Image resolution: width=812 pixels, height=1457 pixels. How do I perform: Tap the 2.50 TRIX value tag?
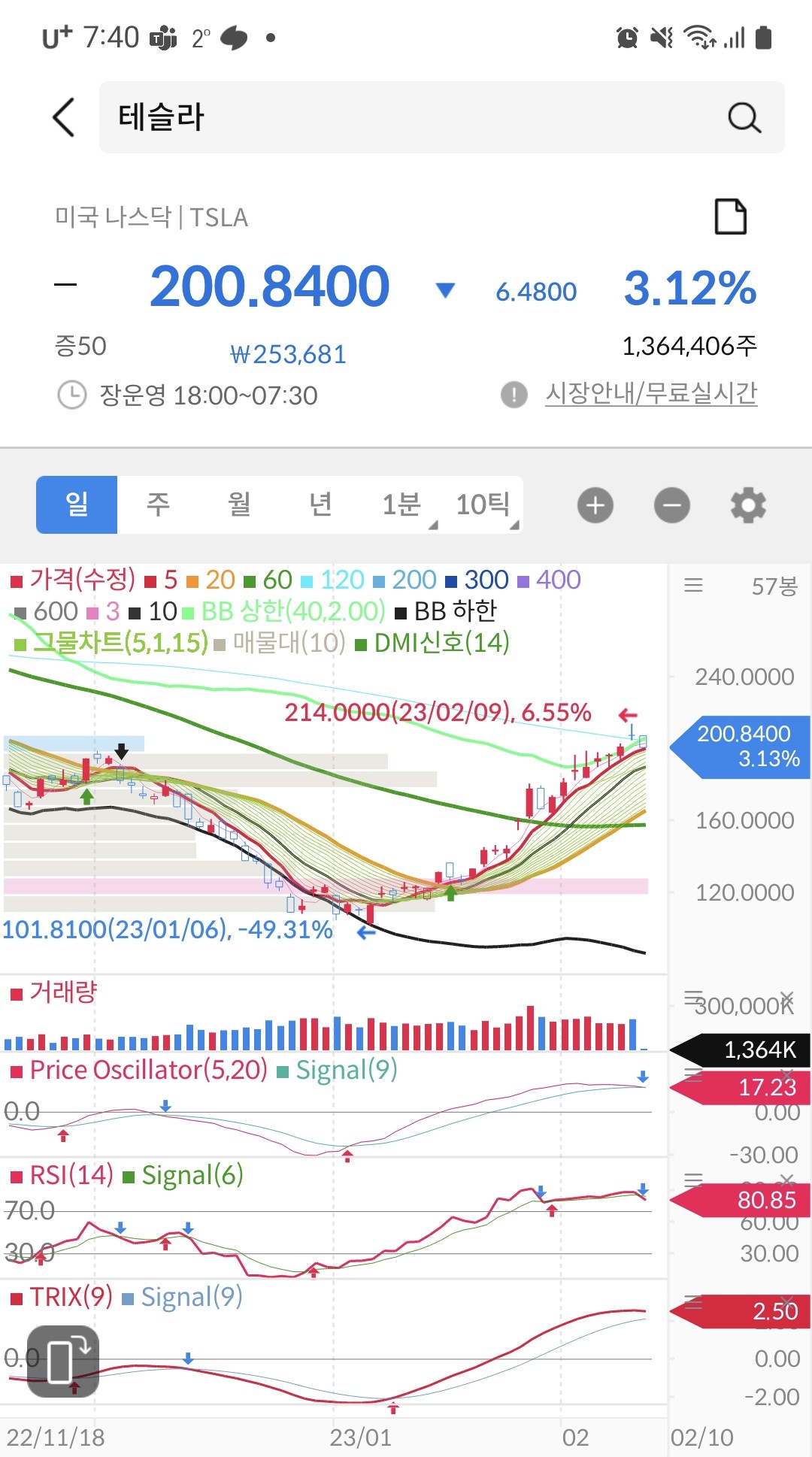click(x=741, y=1311)
